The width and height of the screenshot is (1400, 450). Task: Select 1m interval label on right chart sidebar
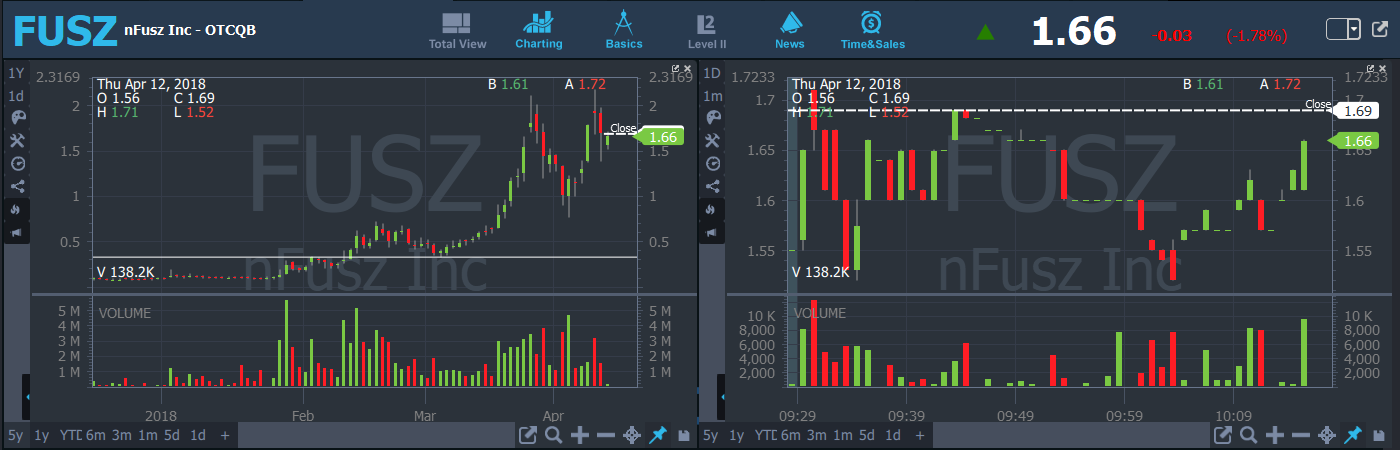[x=713, y=96]
